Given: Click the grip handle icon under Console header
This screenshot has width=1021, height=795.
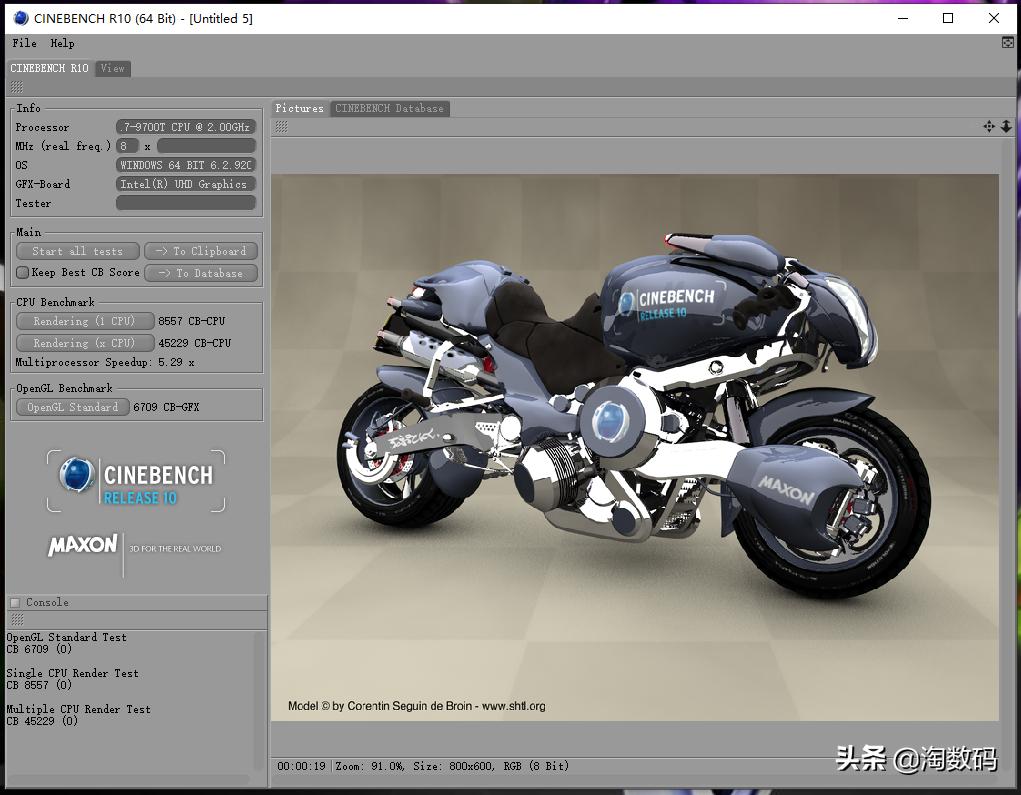Looking at the screenshot, I should click(16, 620).
